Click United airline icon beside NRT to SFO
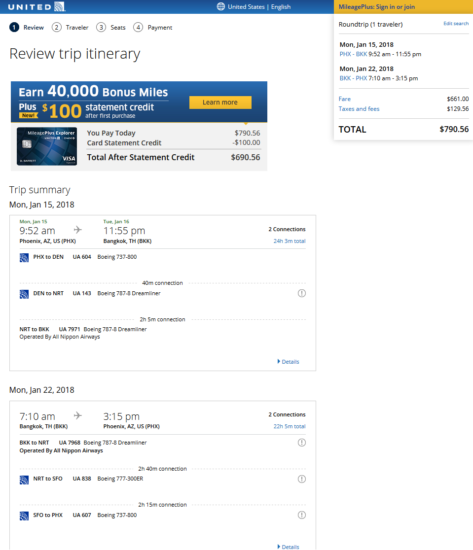 (x=24, y=479)
